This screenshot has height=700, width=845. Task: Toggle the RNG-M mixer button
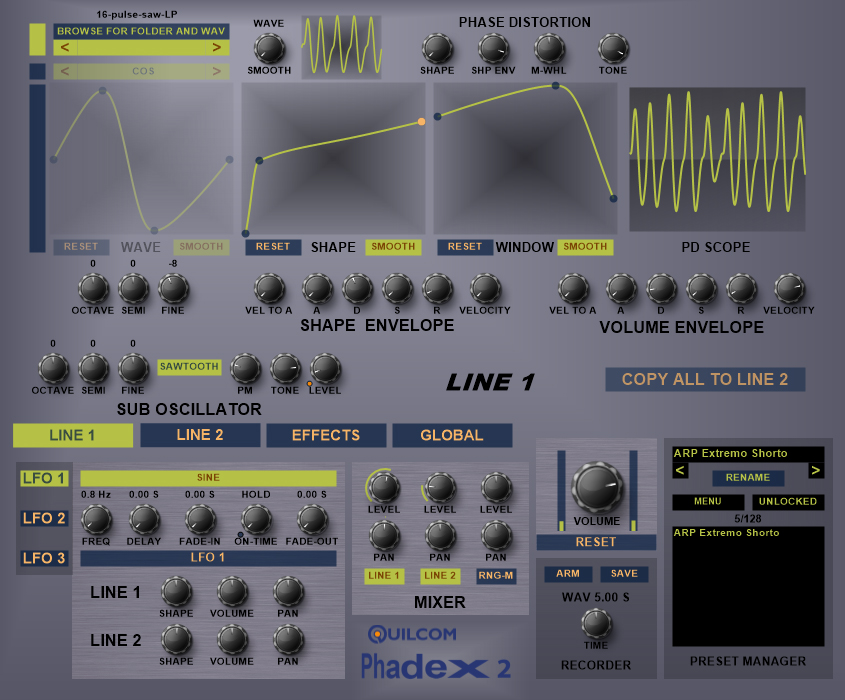[x=496, y=576]
